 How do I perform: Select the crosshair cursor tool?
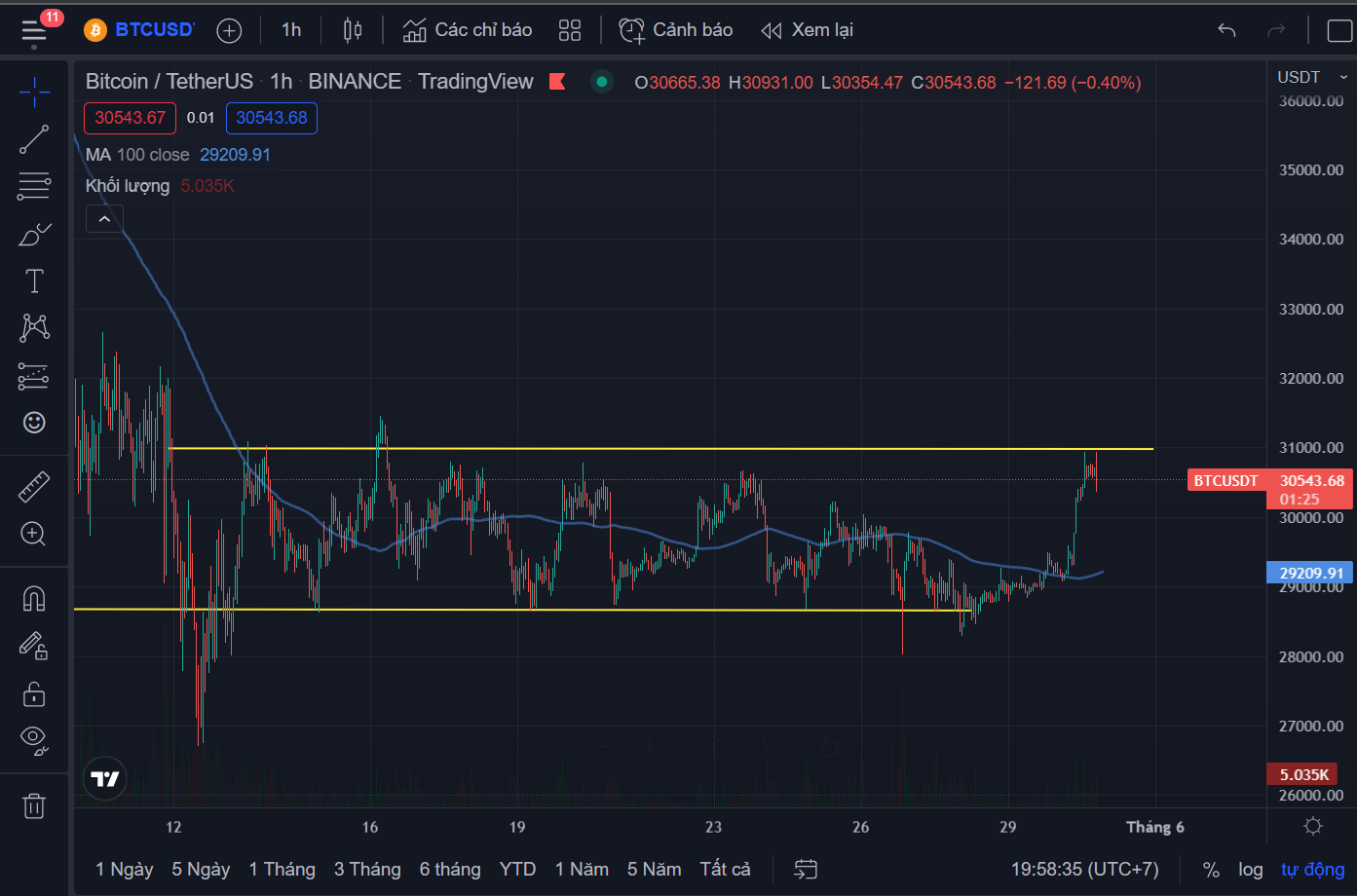click(34, 93)
